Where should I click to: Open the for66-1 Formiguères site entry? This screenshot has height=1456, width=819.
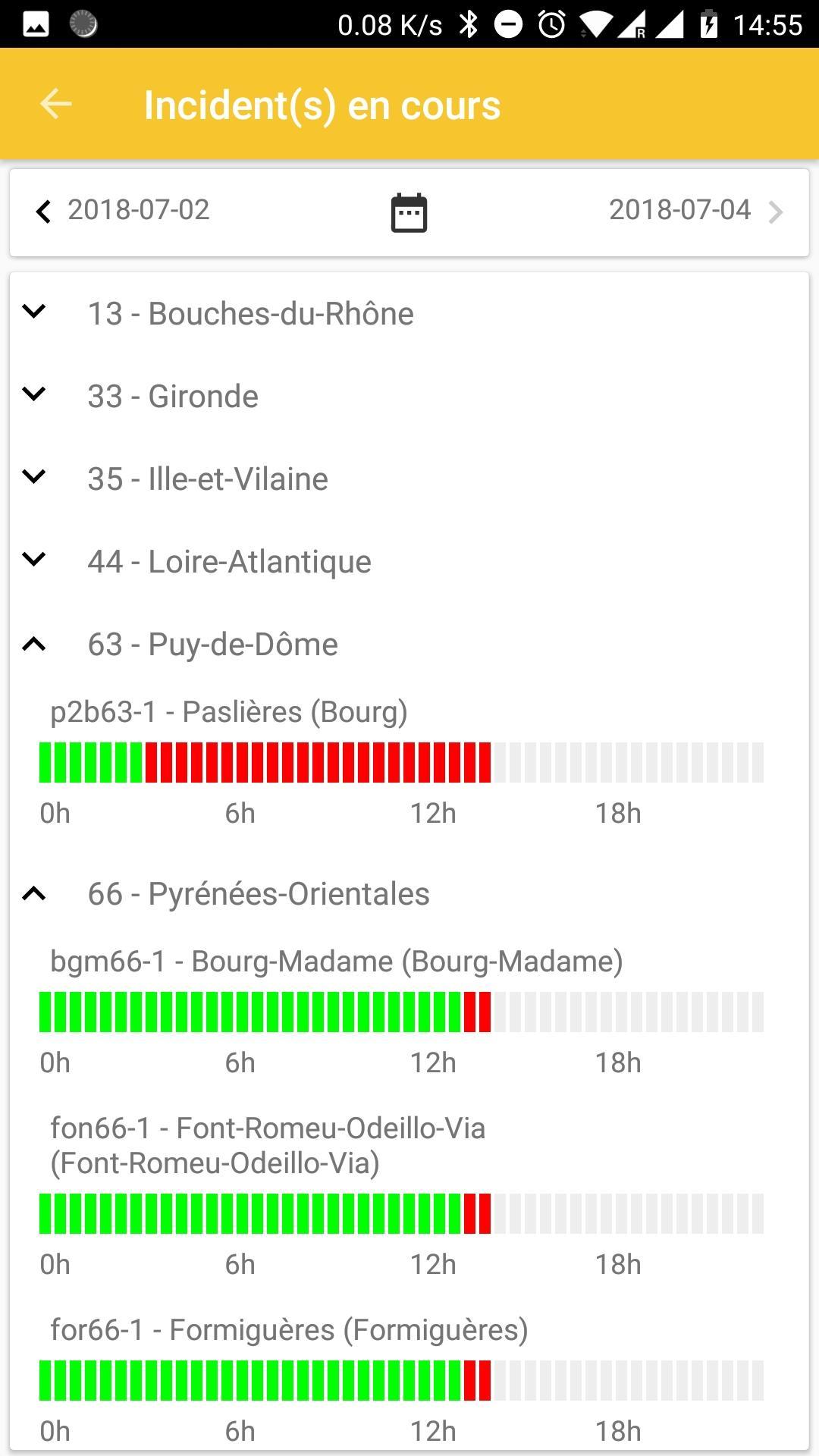click(x=289, y=1330)
